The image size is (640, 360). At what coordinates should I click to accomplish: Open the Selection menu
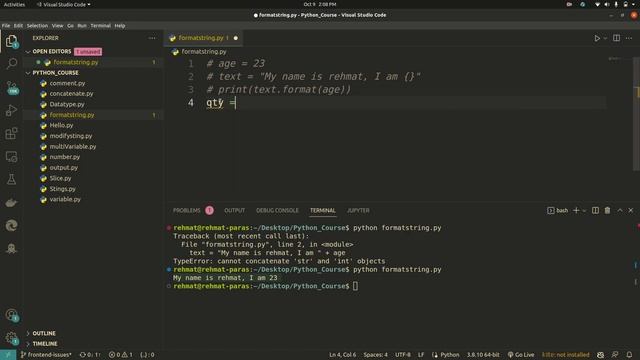coord(37,25)
